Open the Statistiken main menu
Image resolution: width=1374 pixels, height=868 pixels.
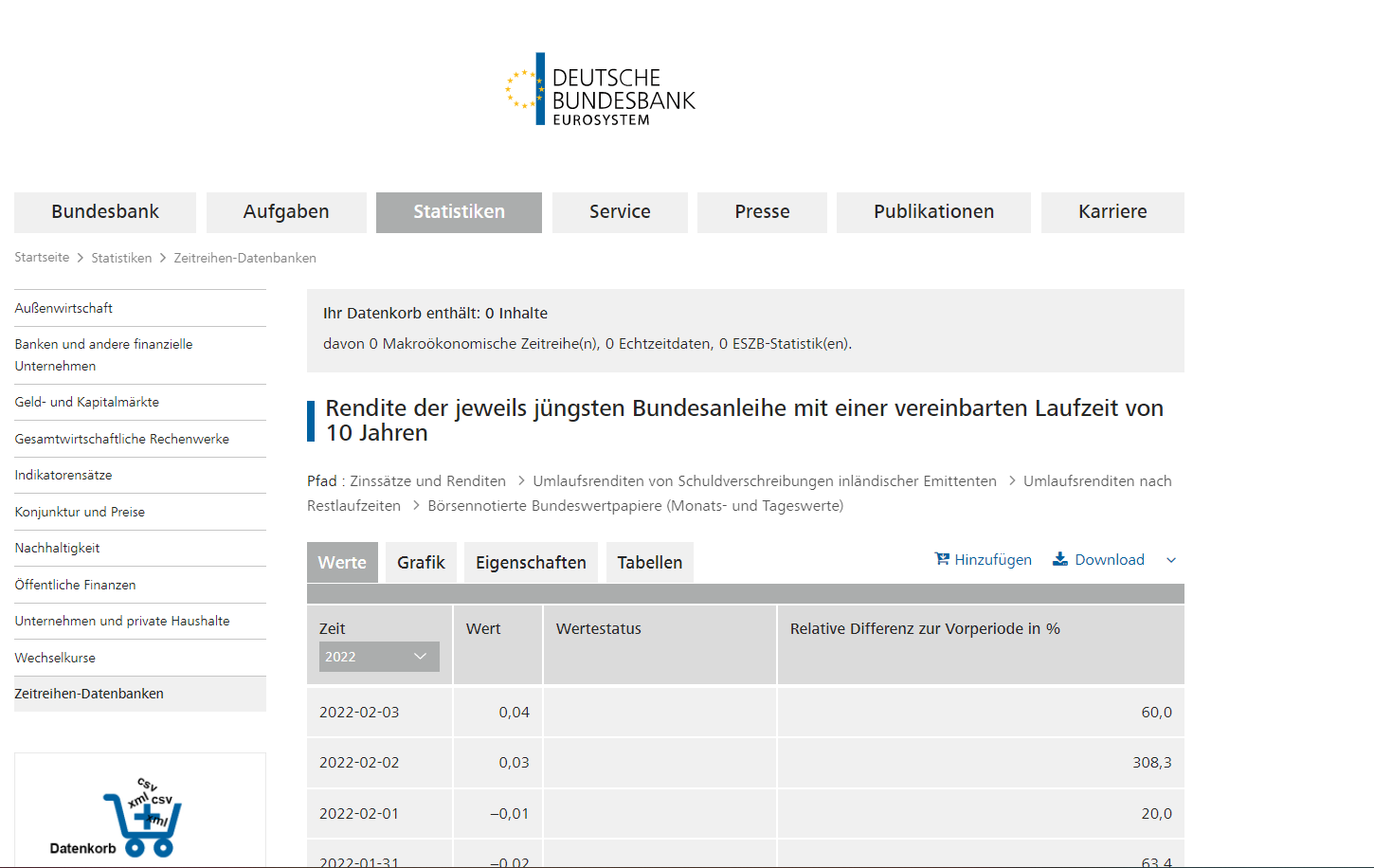459,212
